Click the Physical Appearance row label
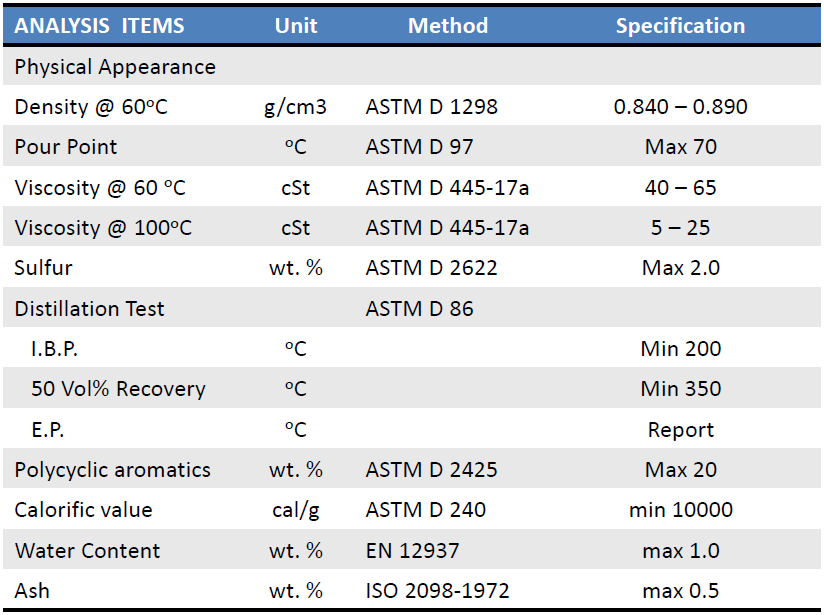The height and width of the screenshot is (615, 824). click(x=115, y=67)
